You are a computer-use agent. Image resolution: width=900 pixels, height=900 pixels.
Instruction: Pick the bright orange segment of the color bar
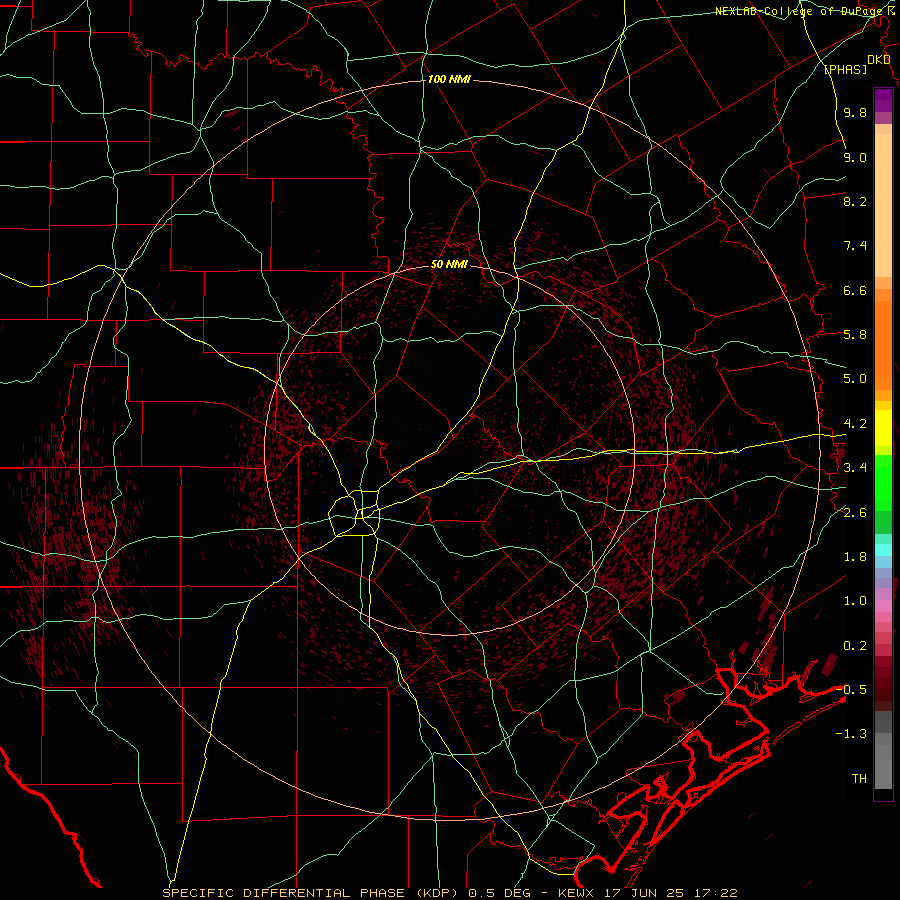coord(883,345)
